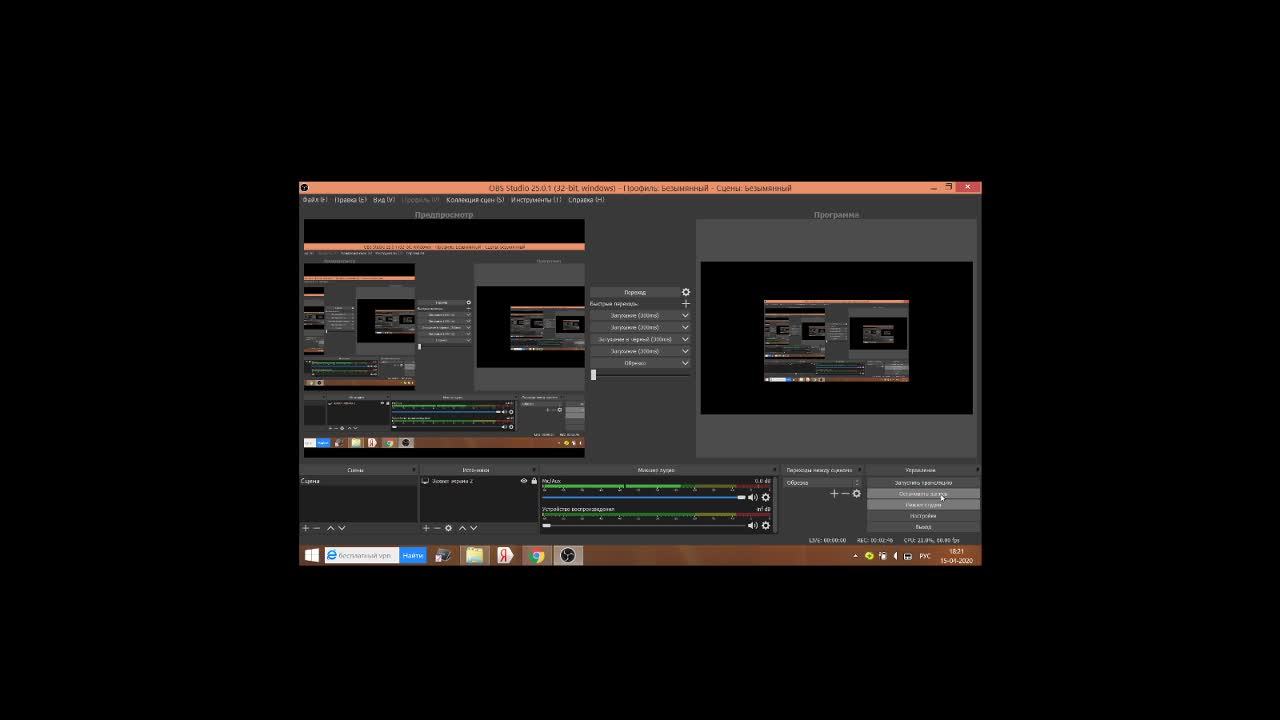Add a scene with the plus icon
This screenshot has width=1280, height=720.
[x=306, y=528]
